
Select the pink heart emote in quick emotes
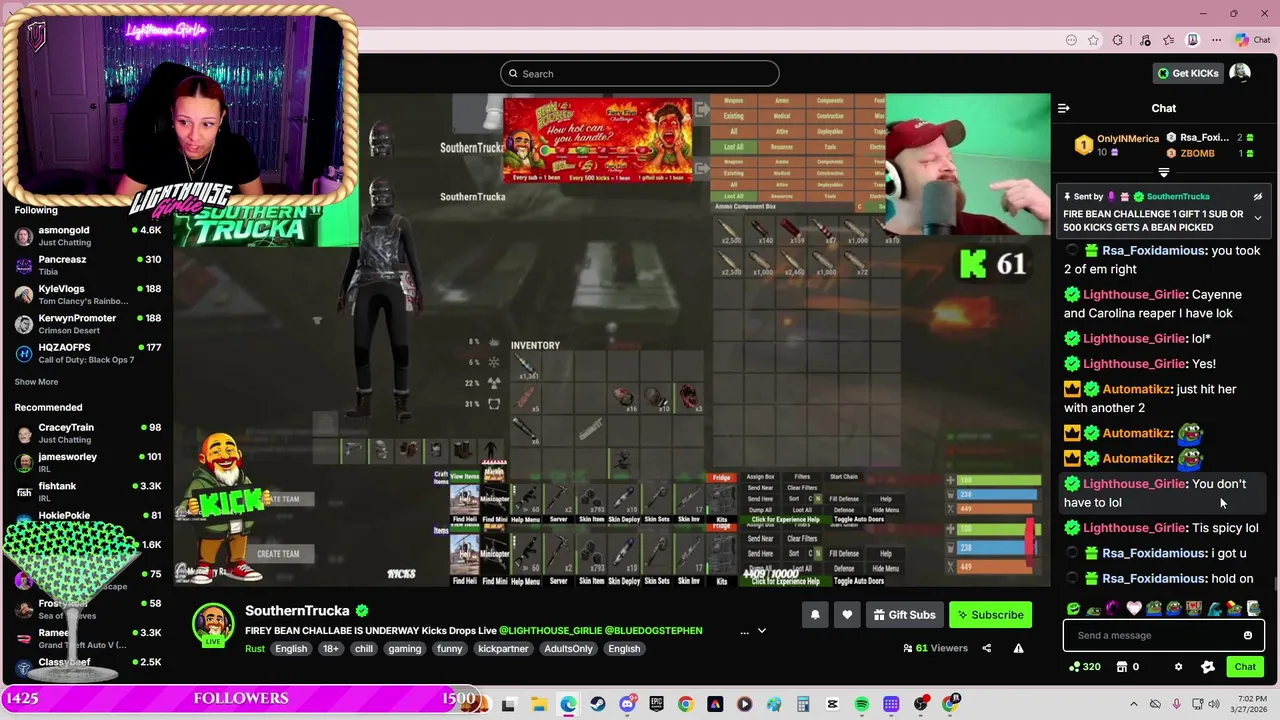click(x=1134, y=608)
